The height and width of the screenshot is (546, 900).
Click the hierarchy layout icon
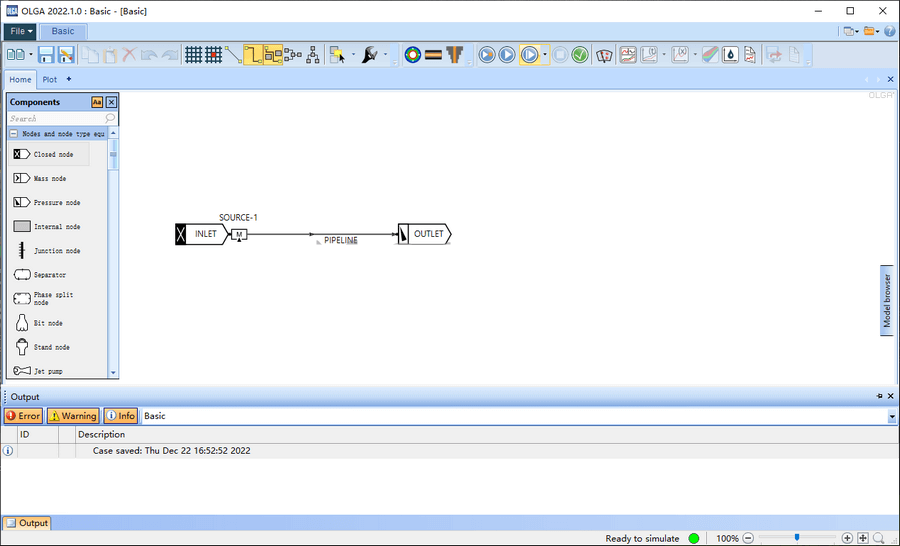(313, 55)
